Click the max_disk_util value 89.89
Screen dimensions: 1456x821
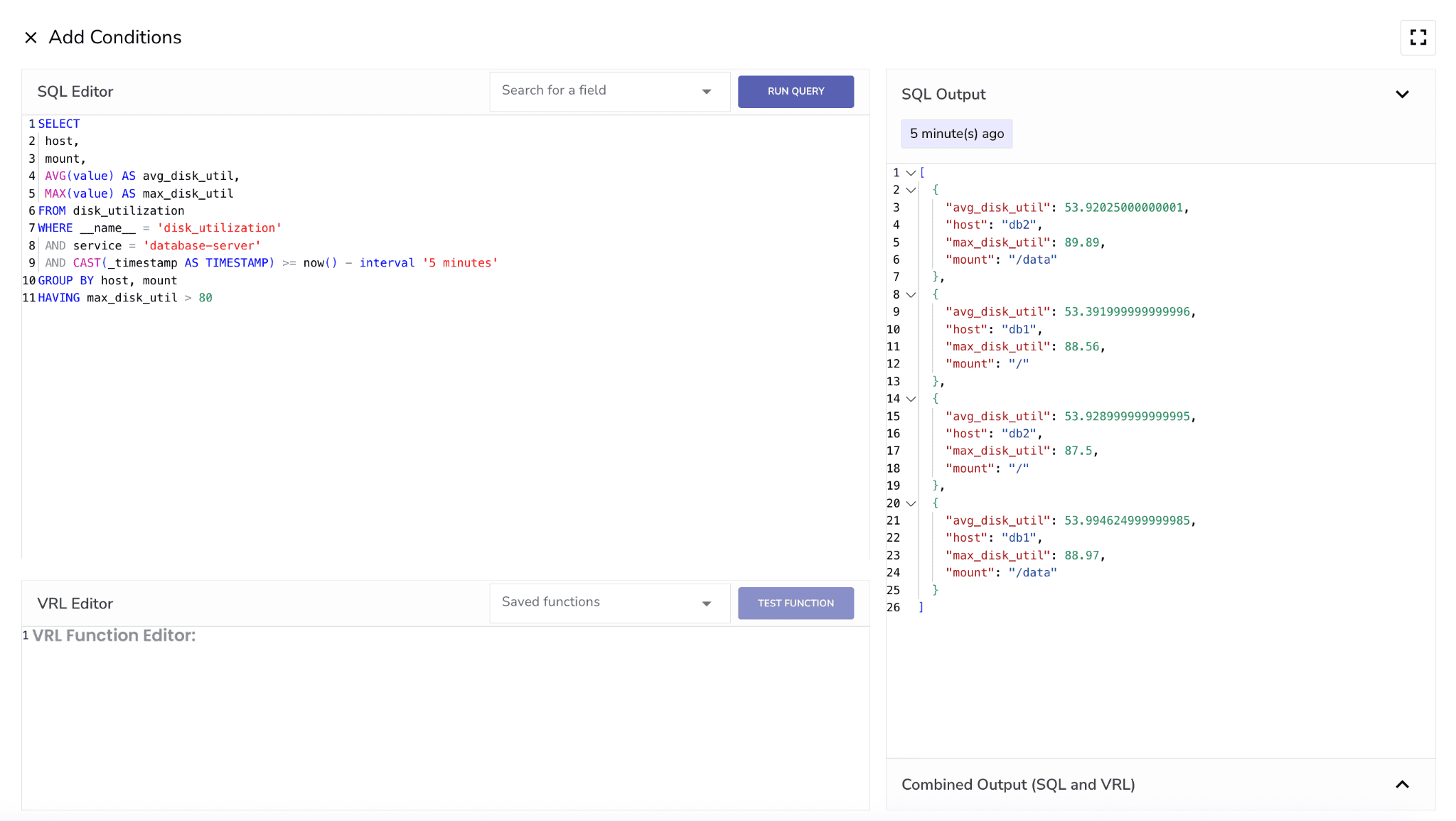point(1081,243)
